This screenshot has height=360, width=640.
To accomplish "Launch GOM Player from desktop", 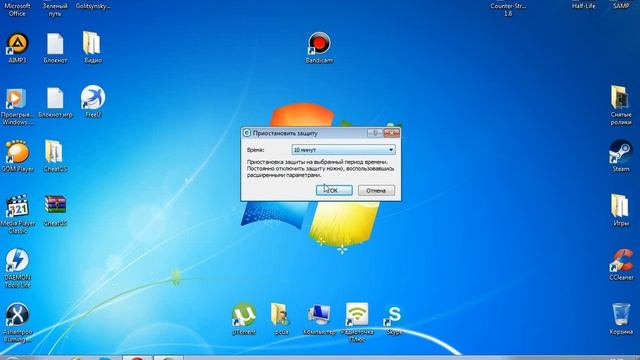I will (17, 152).
